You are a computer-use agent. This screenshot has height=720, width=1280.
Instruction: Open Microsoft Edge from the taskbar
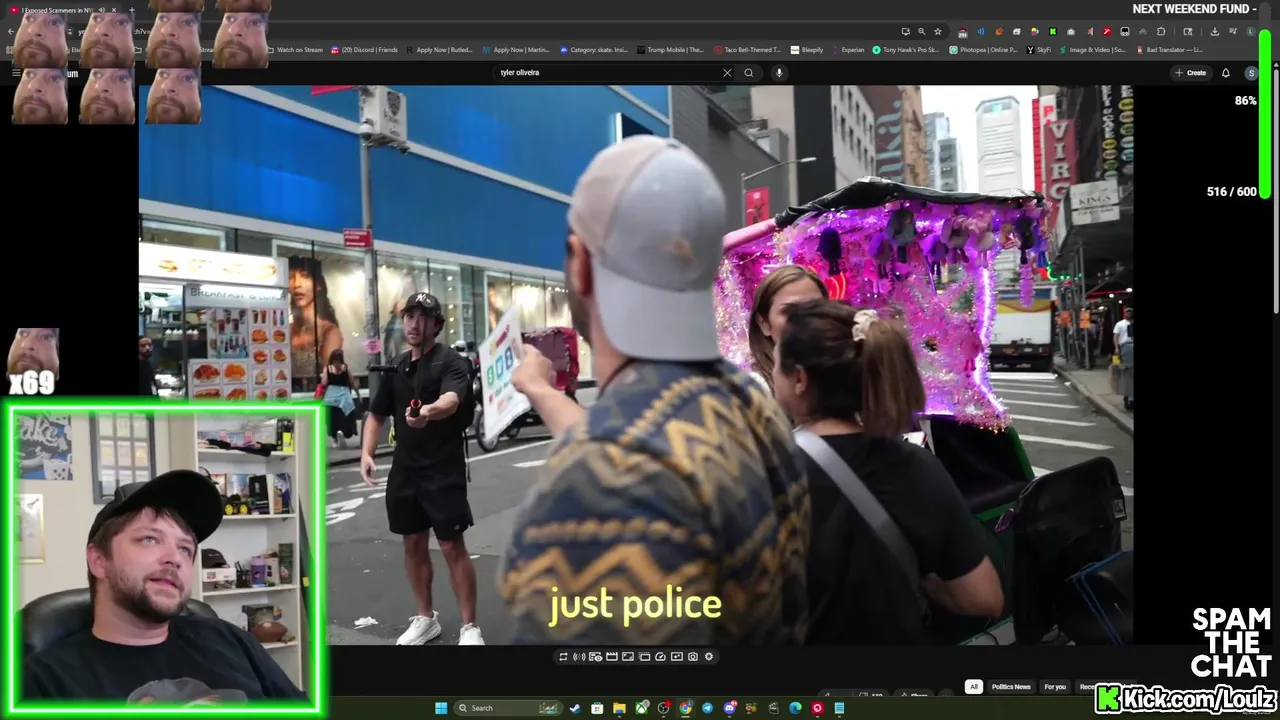795,708
